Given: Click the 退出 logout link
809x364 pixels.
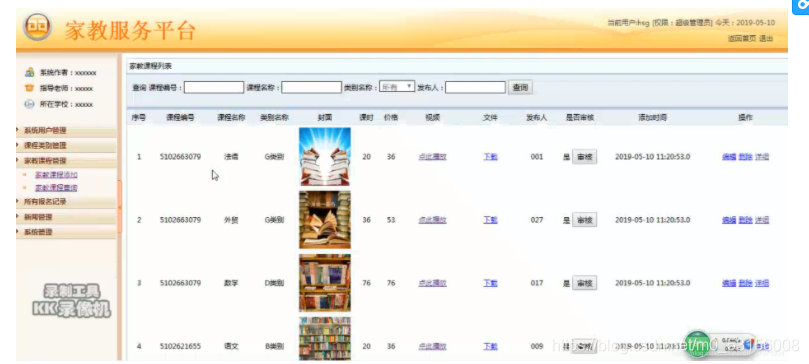Looking at the screenshot, I should tap(766, 38).
